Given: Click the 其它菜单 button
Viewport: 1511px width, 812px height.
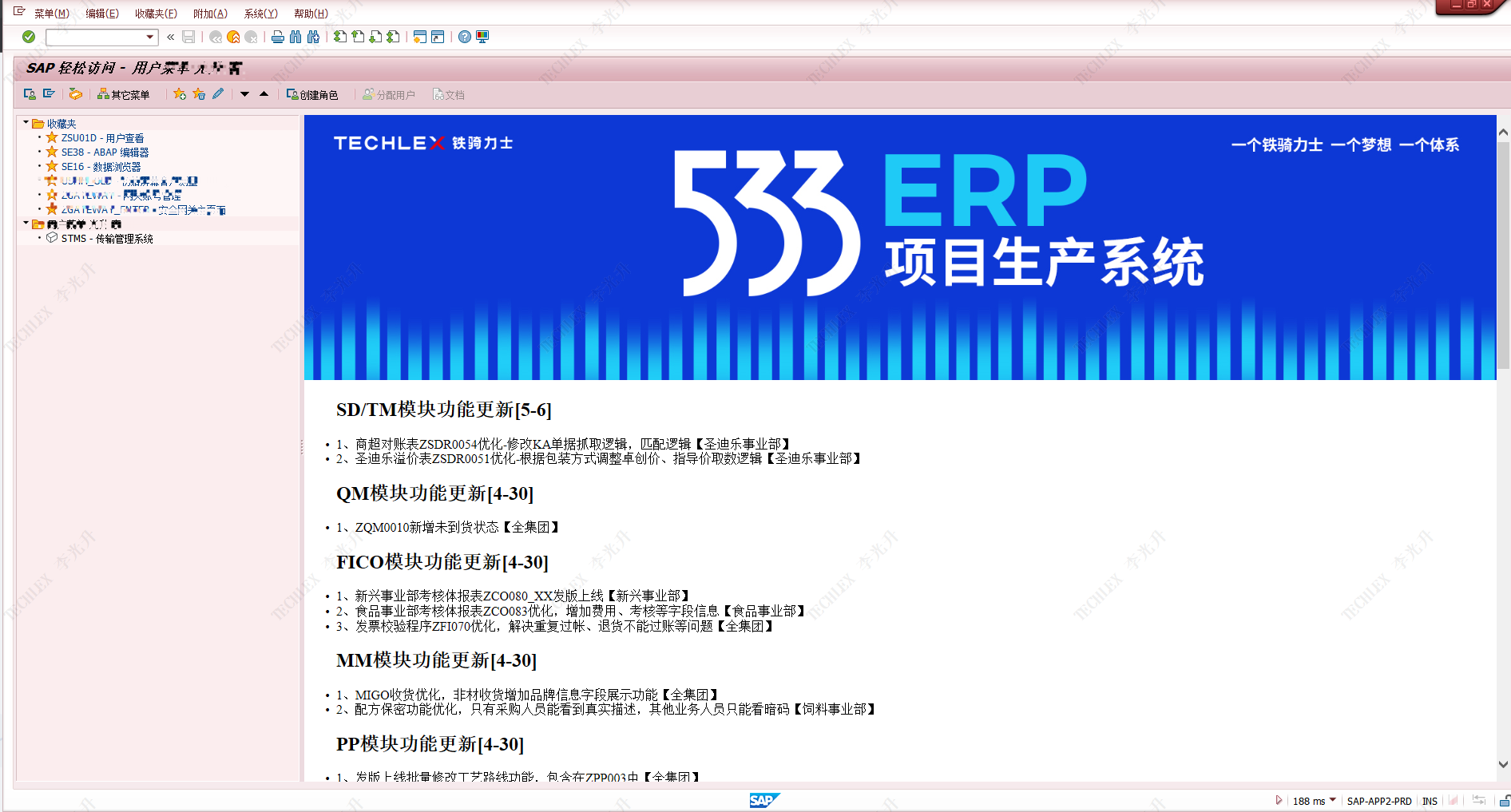Looking at the screenshot, I should [x=124, y=94].
